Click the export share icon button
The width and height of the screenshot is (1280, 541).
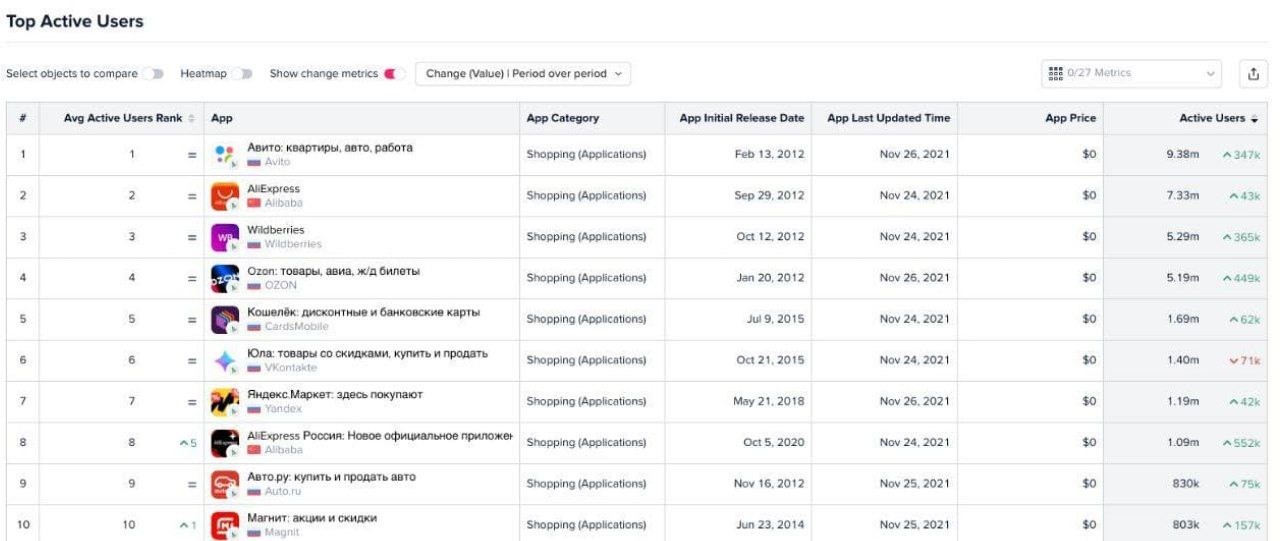[1254, 73]
